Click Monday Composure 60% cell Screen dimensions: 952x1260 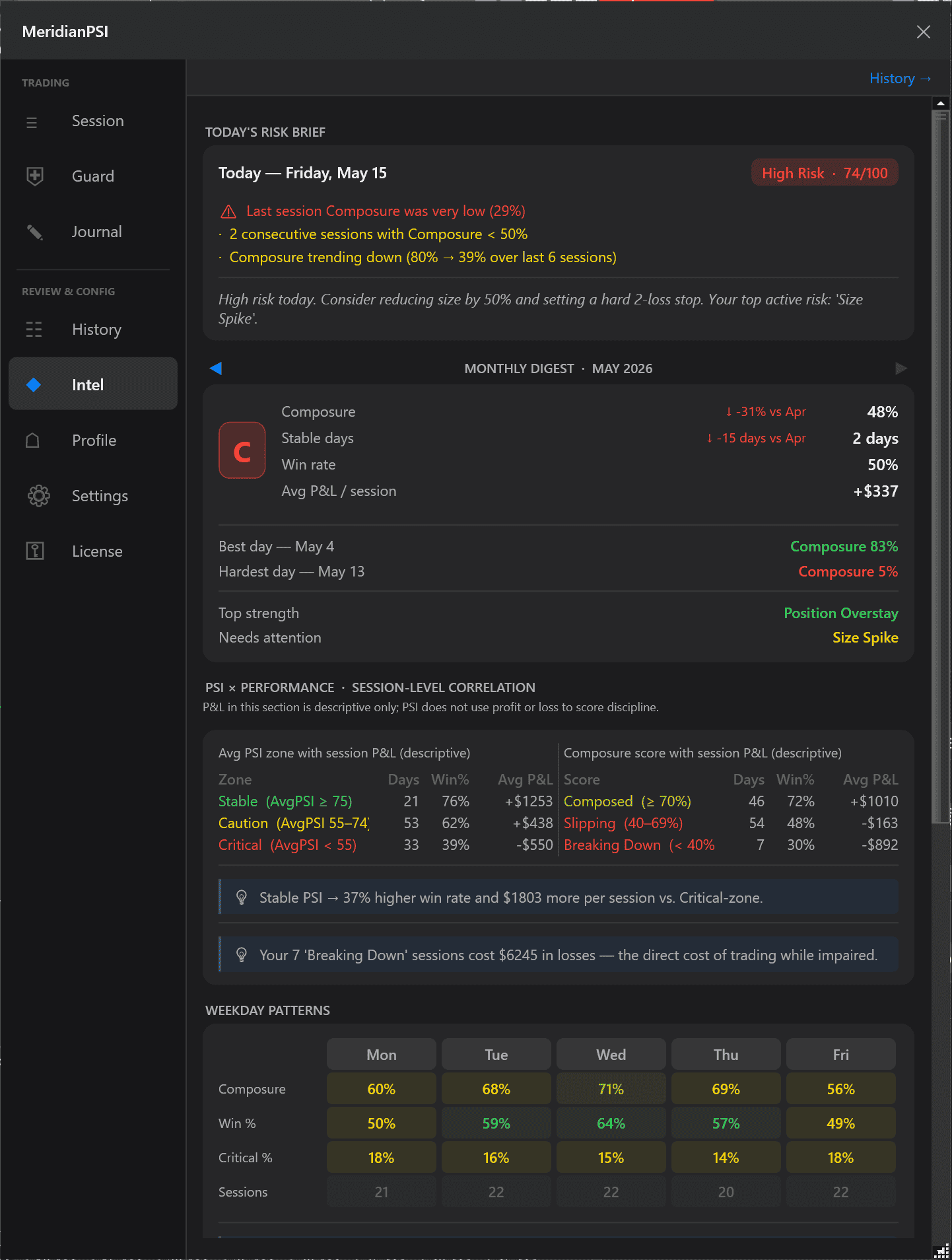[x=382, y=1089]
